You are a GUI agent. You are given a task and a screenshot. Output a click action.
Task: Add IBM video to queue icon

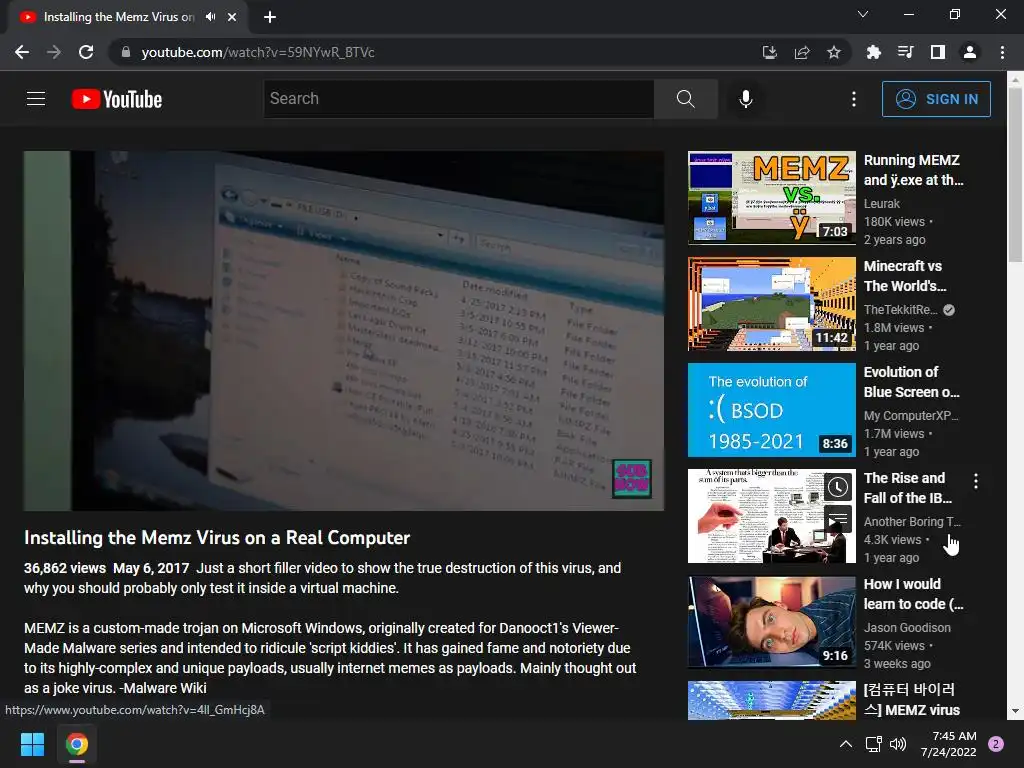[x=838, y=520]
